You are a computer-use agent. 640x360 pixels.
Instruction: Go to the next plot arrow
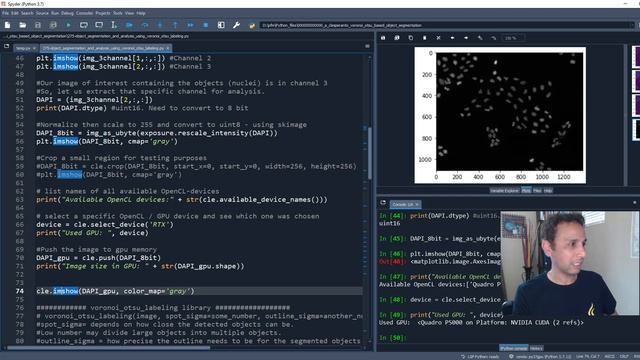(466, 38)
